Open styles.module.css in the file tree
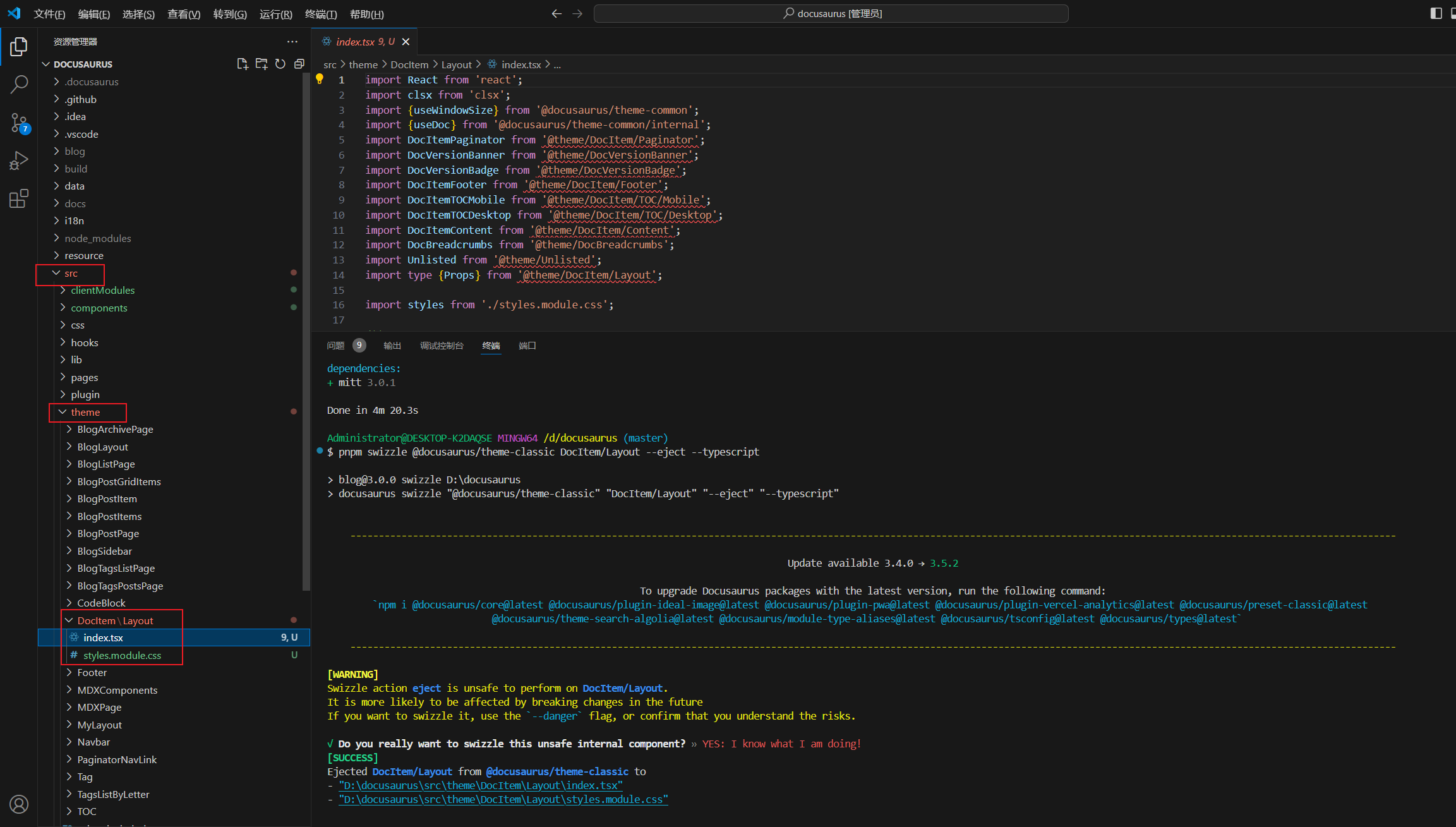Viewport: 1456px width, 827px height. (x=122, y=655)
